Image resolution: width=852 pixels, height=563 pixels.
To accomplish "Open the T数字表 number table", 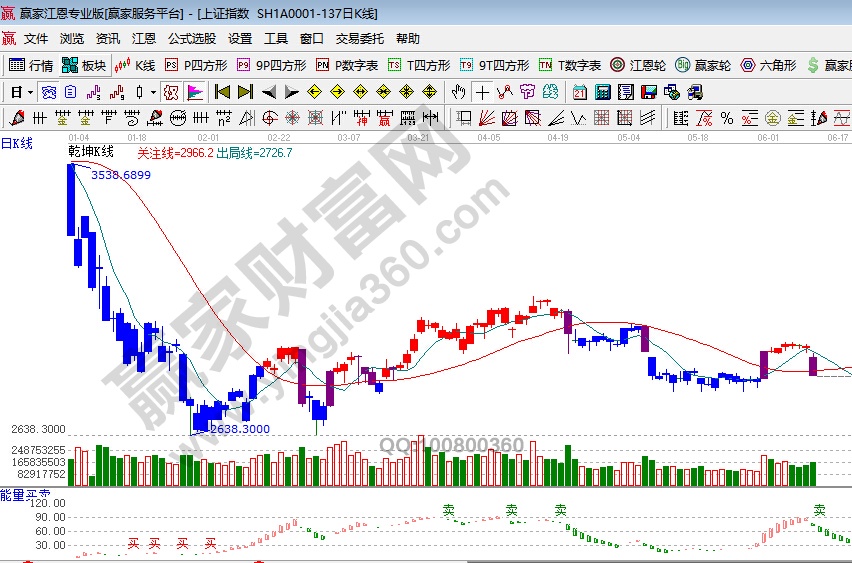I will click(x=570, y=65).
